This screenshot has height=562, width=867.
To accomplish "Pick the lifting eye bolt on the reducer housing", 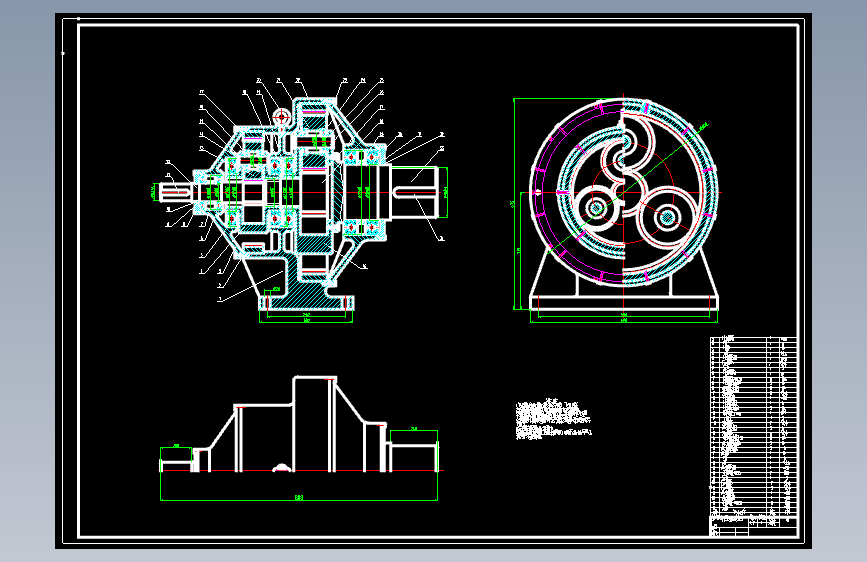I will pyautogui.click(x=282, y=118).
